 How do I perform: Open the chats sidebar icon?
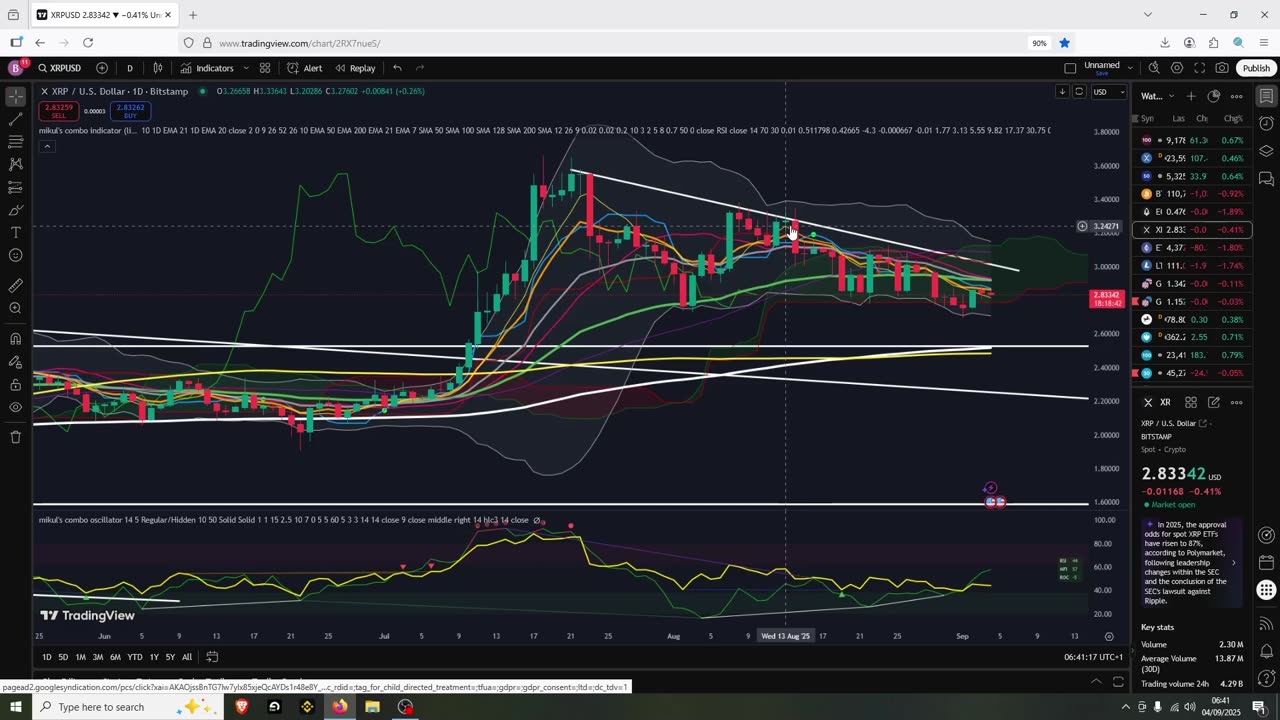1266,178
